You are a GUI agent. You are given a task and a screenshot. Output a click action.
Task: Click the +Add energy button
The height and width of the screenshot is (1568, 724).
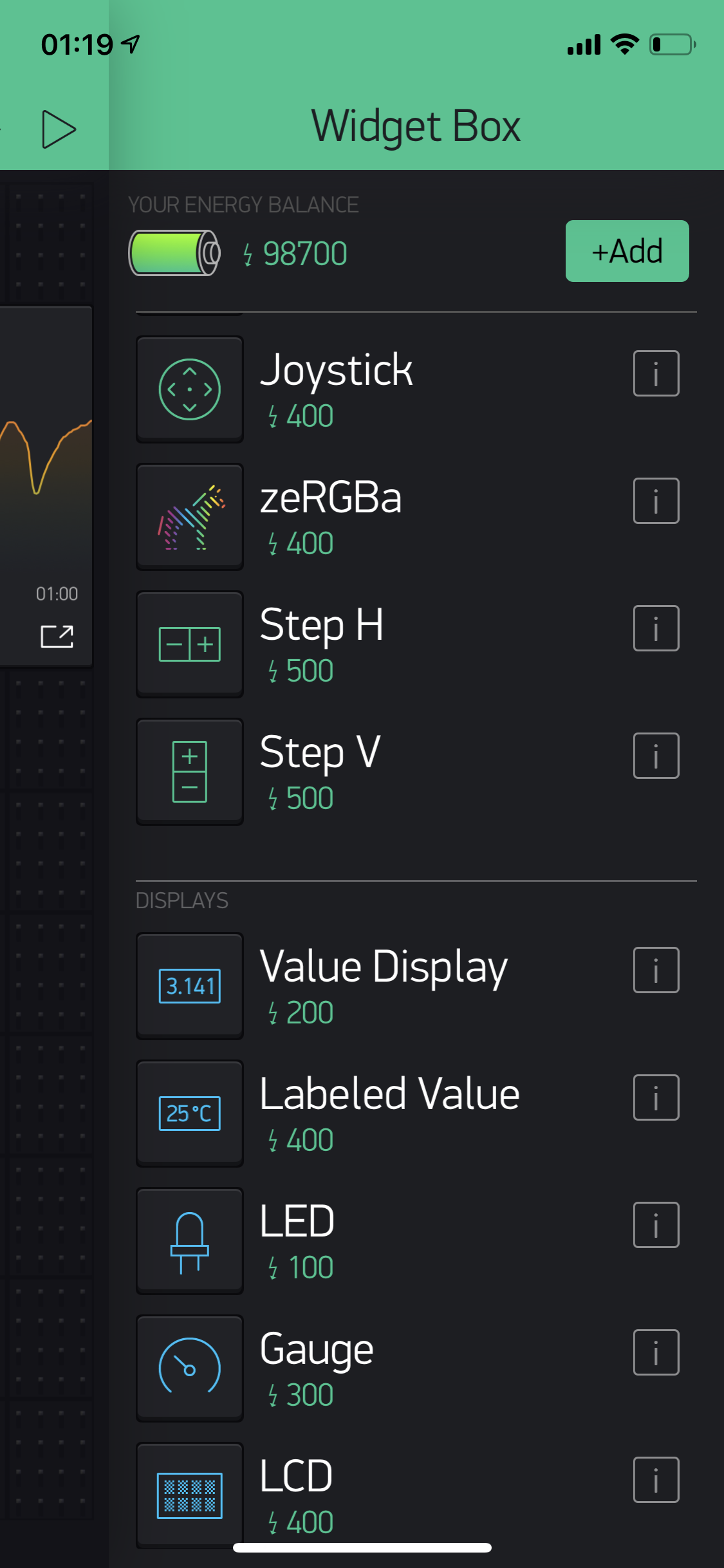[x=627, y=251]
